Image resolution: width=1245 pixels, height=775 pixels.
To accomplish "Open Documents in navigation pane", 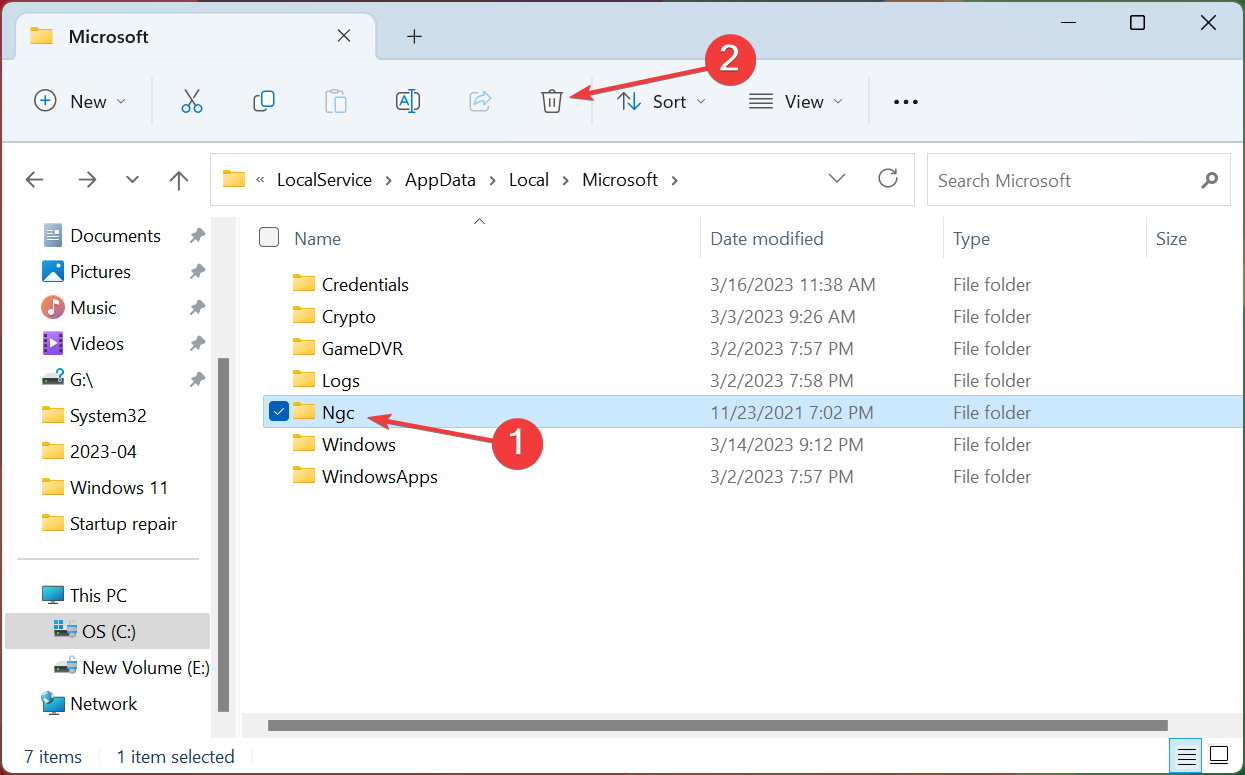I will [115, 236].
